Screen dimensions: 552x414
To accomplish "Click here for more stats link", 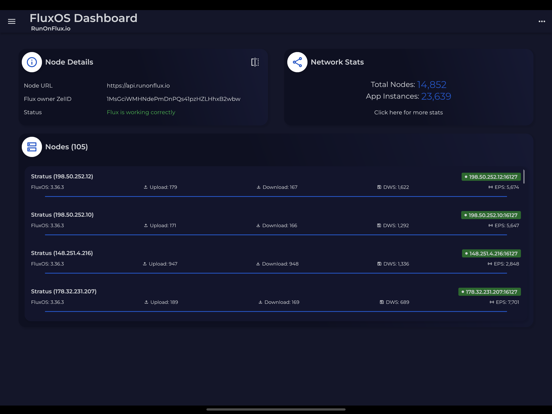I will tap(408, 113).
